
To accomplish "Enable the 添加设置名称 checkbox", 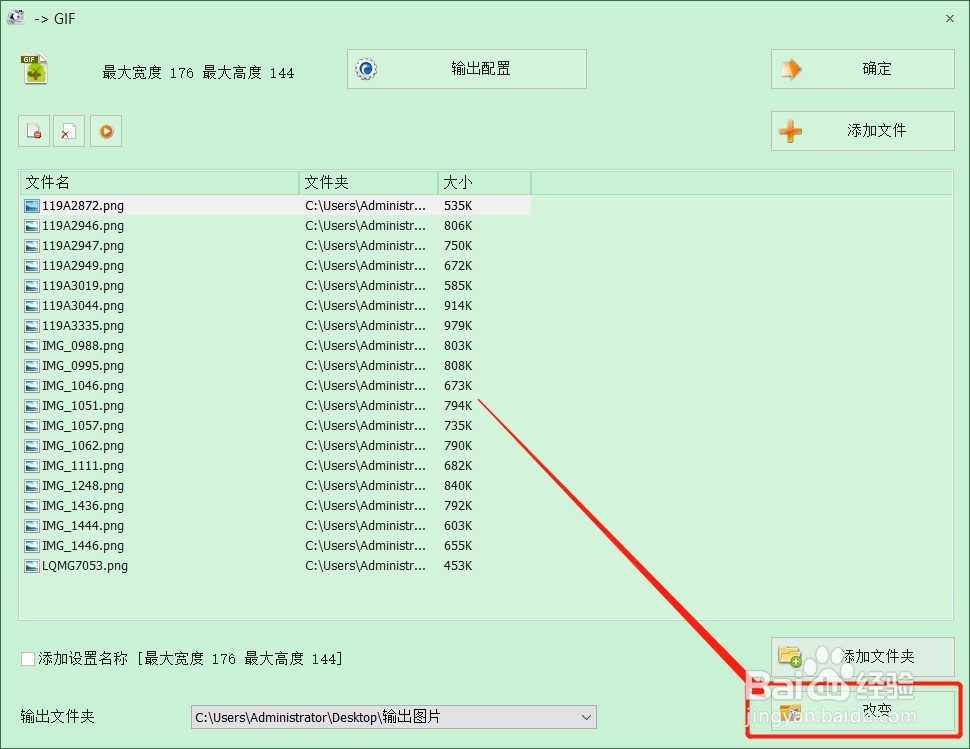I will point(27,658).
